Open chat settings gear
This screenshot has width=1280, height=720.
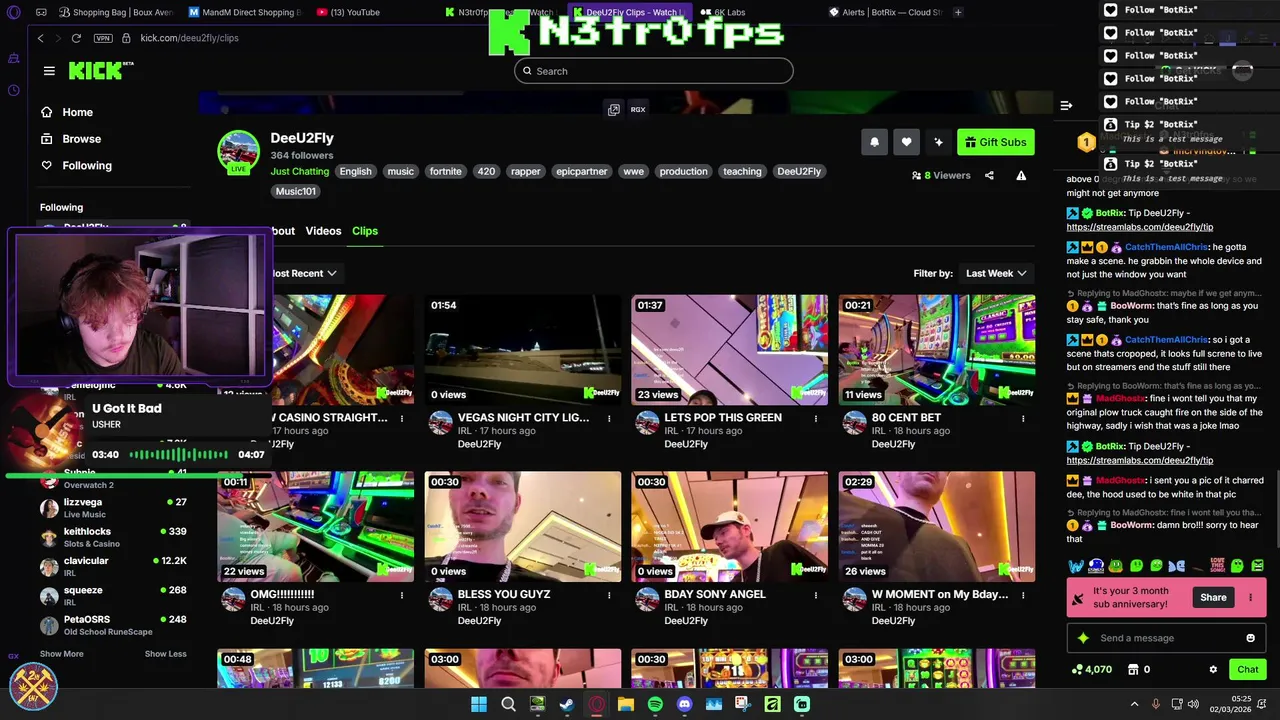click(x=1213, y=670)
